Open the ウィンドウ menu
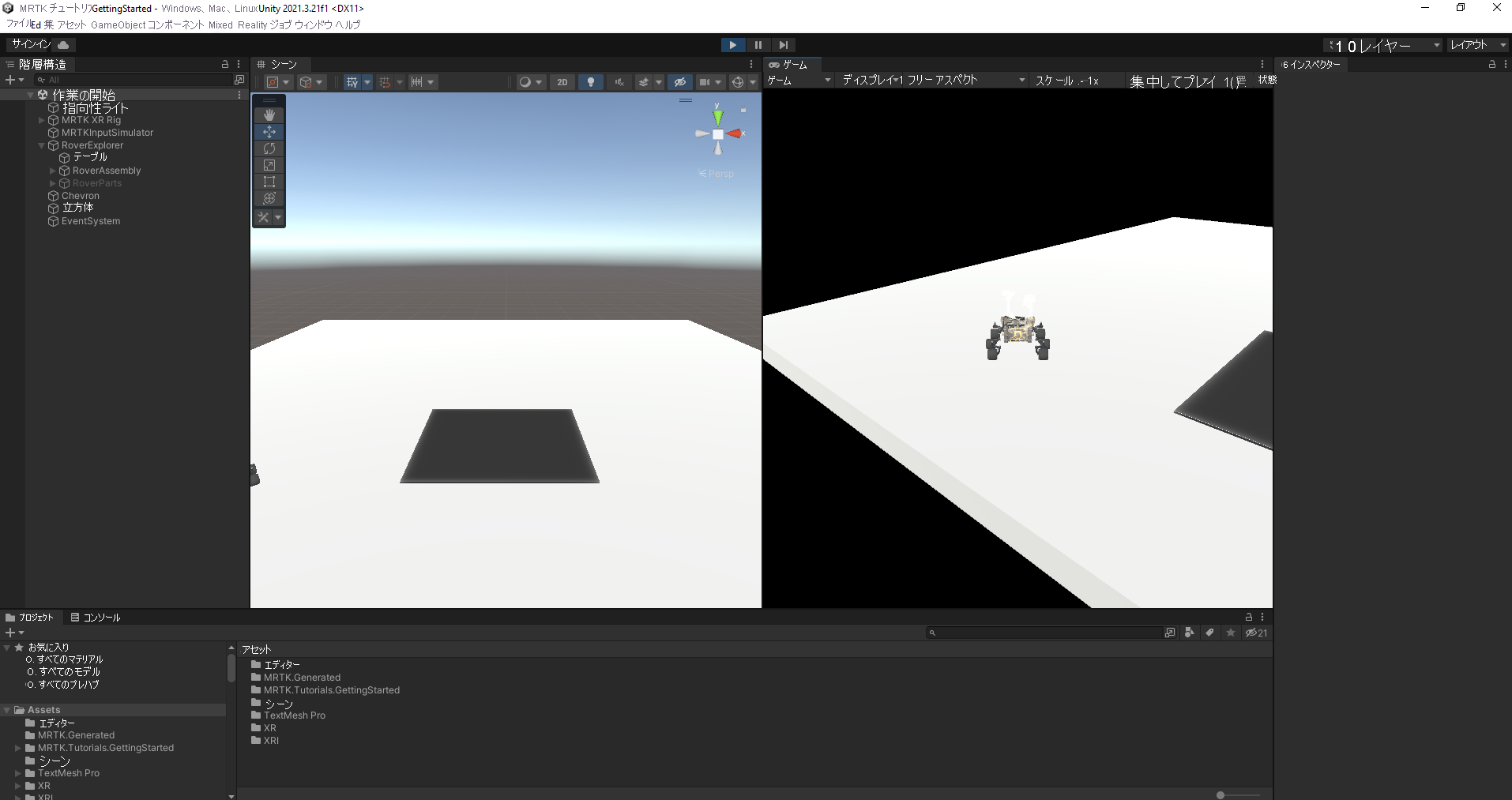This screenshot has height=800, width=1512. pos(313,24)
